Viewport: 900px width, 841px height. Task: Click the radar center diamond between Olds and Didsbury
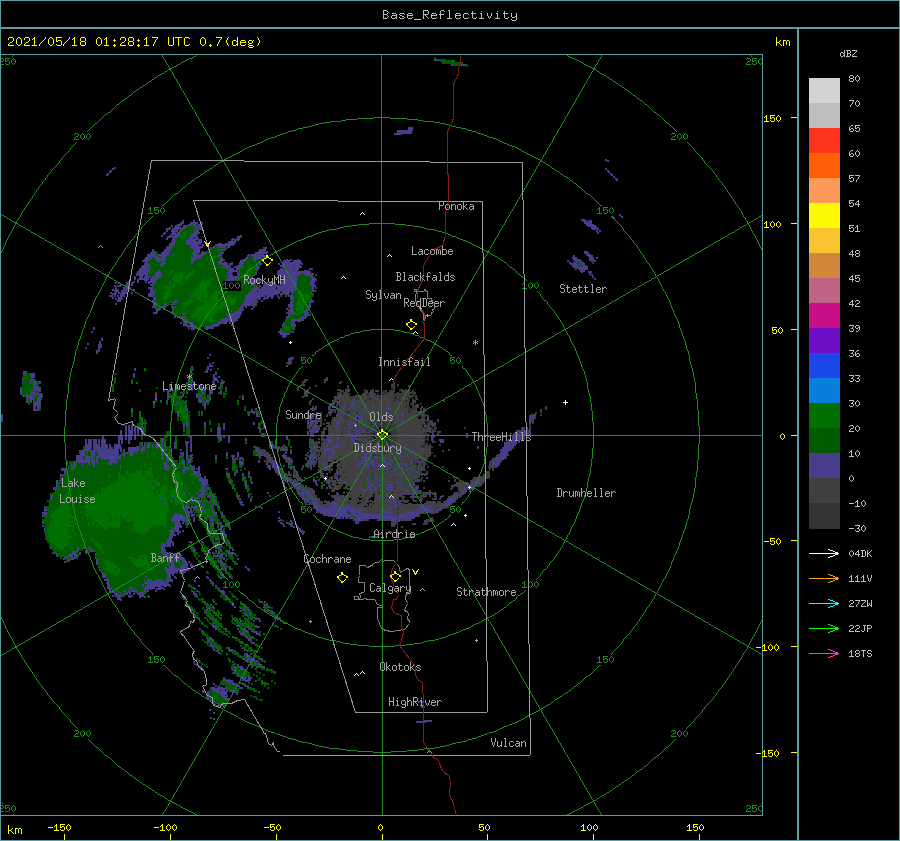tap(382, 435)
